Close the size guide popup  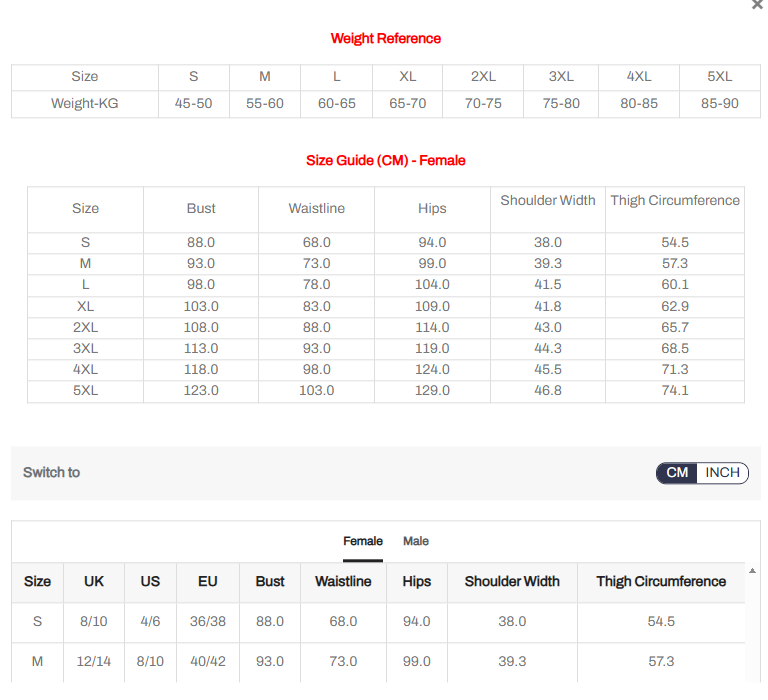tap(757, 5)
